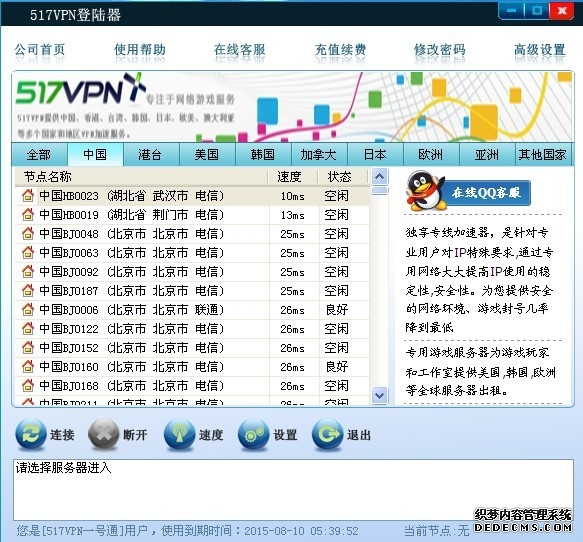Click the house icon of node 中国BJ0160

28,366
